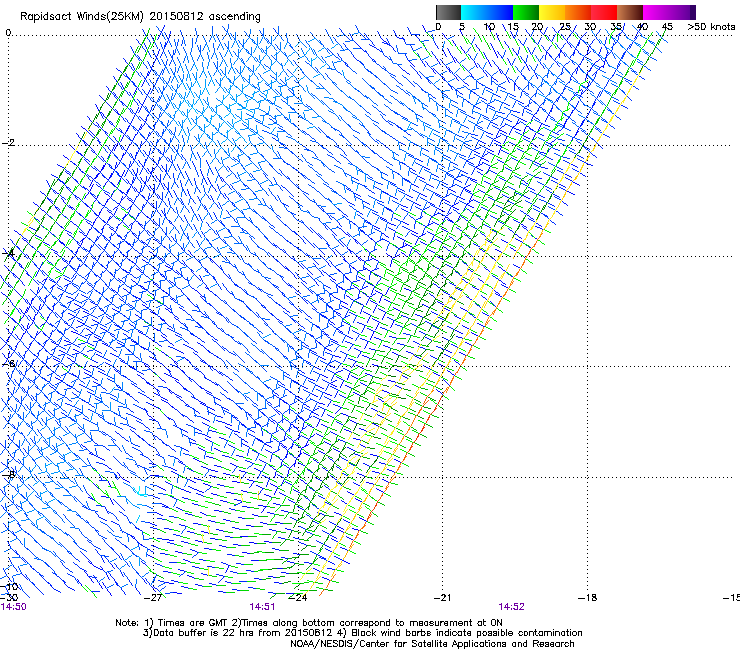Click the red 30-35 knots color band
The image size is (740, 650).
(x=604, y=12)
